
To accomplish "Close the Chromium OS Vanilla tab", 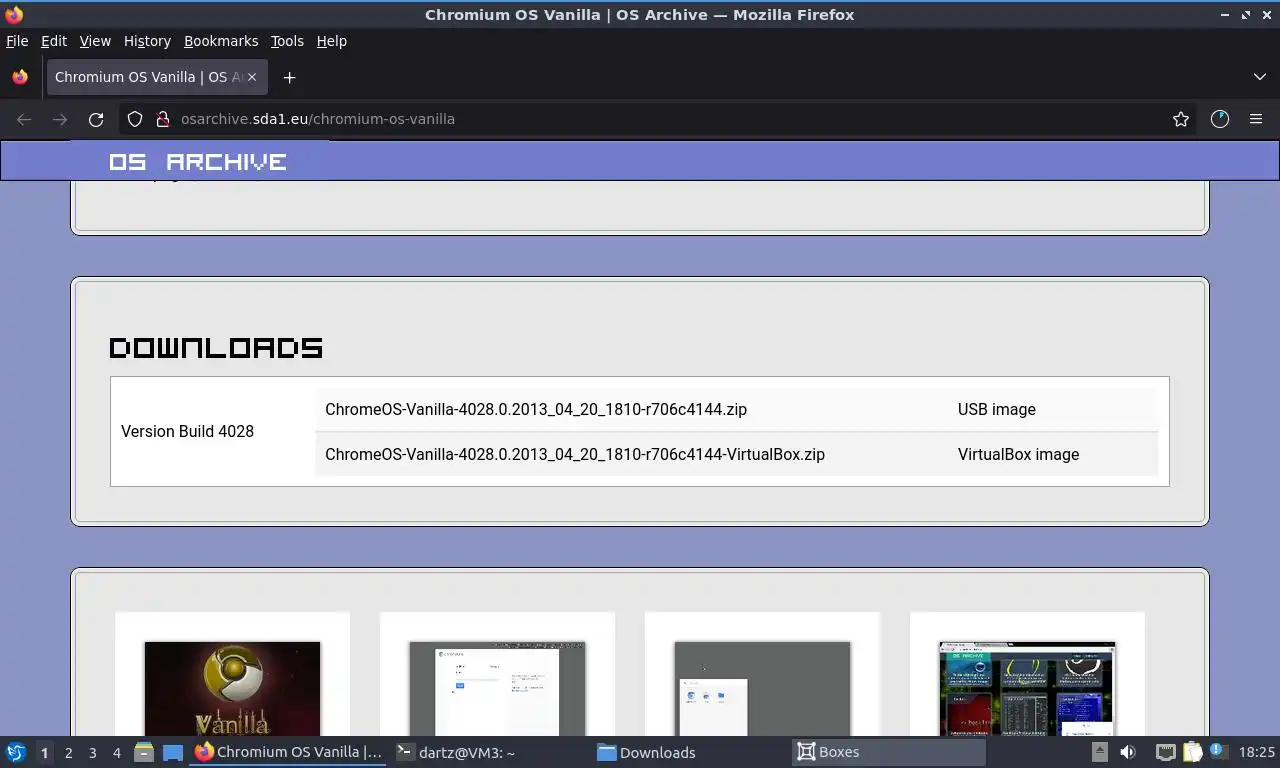I will (252, 77).
